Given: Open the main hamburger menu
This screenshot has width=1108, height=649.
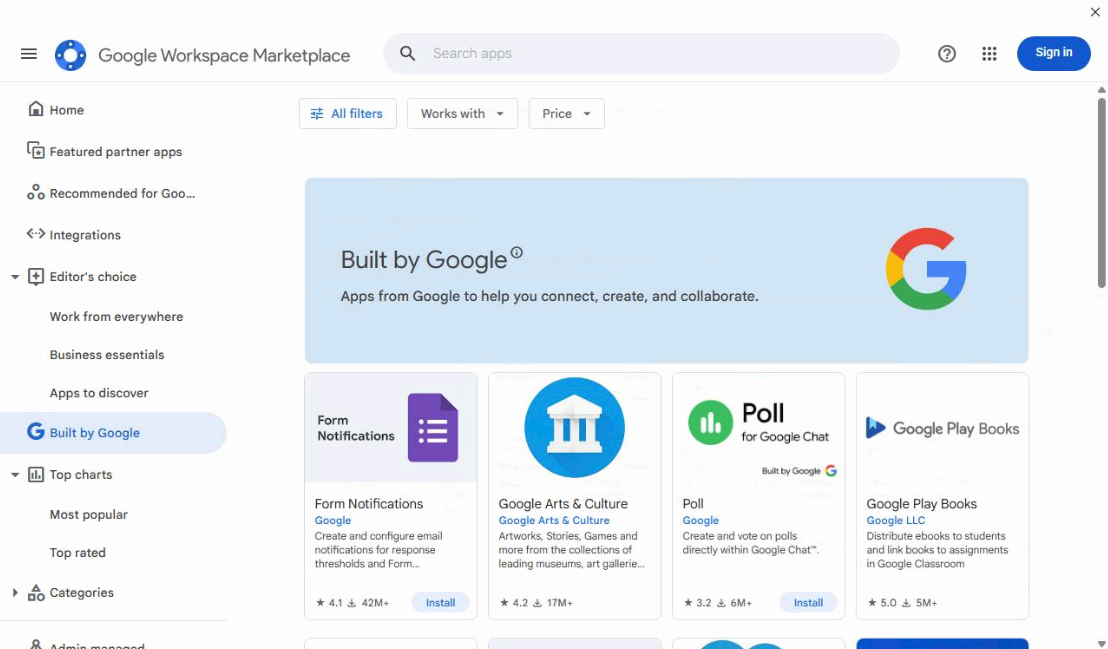Looking at the screenshot, I should (x=29, y=54).
